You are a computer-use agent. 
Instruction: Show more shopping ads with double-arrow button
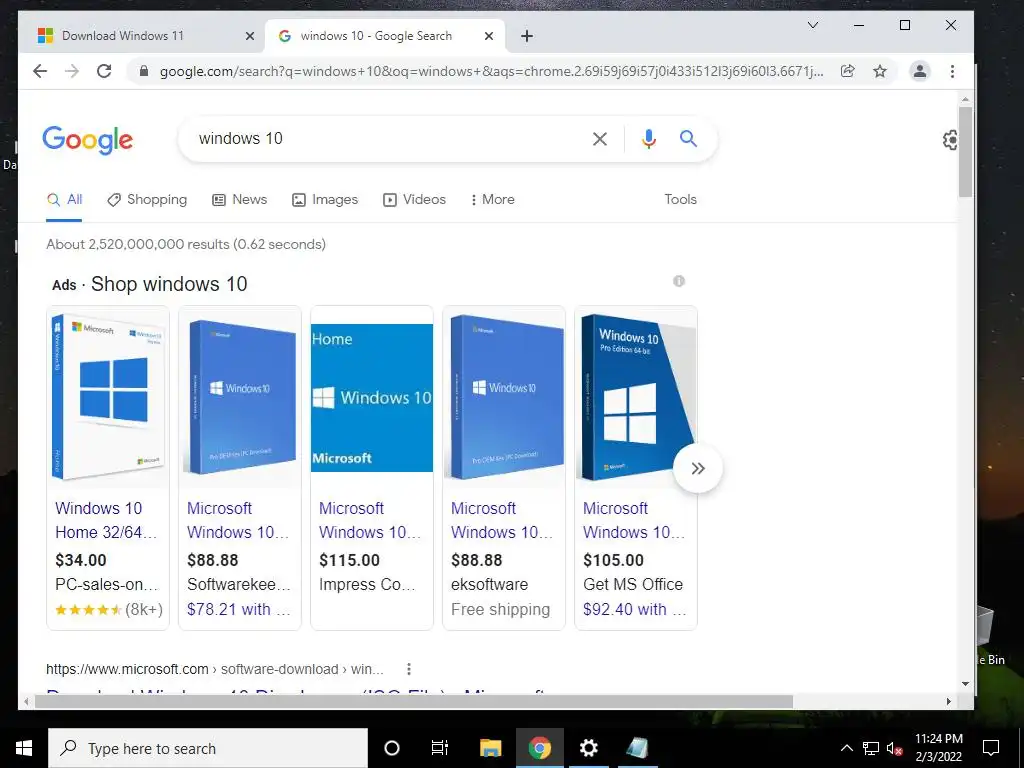coord(697,468)
